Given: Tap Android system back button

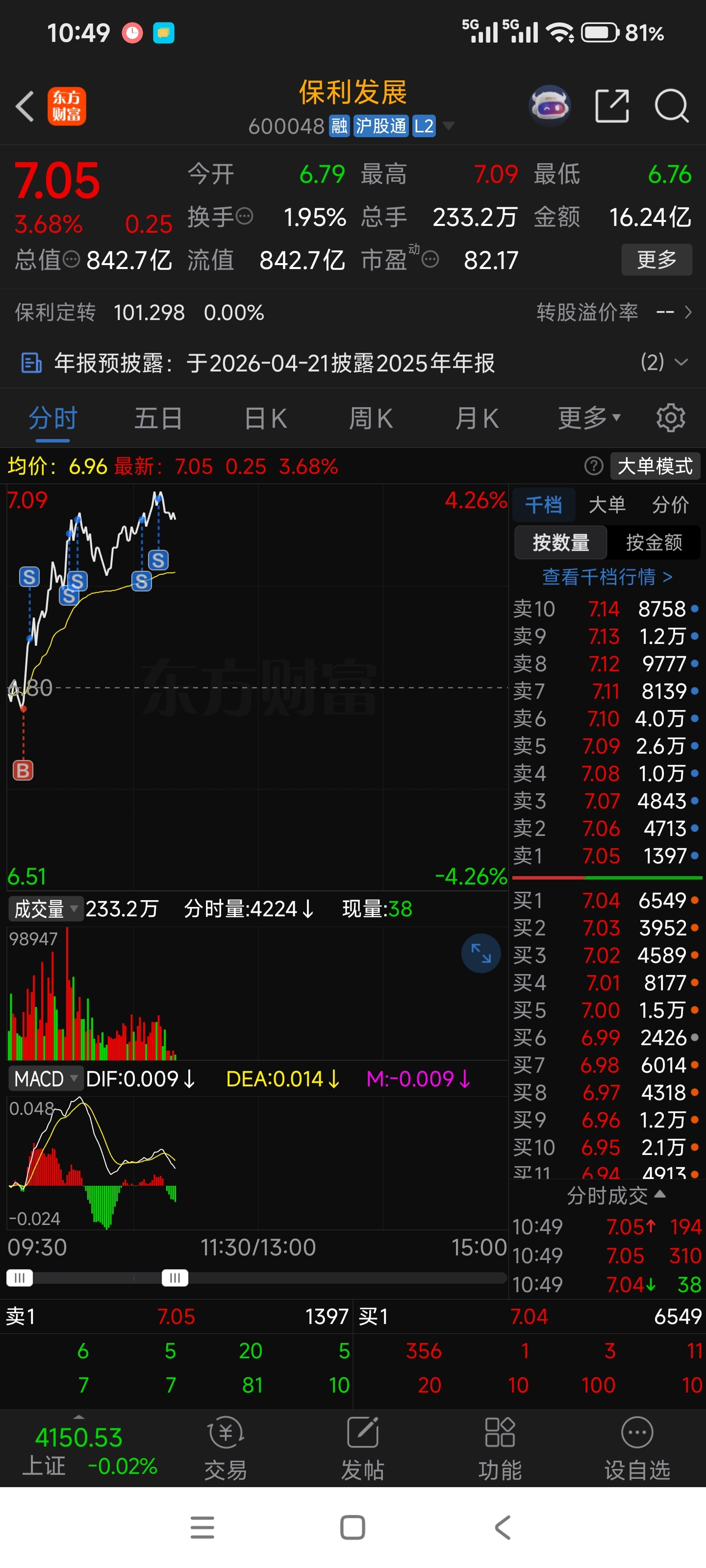Looking at the screenshot, I should pyautogui.click(x=503, y=1527).
